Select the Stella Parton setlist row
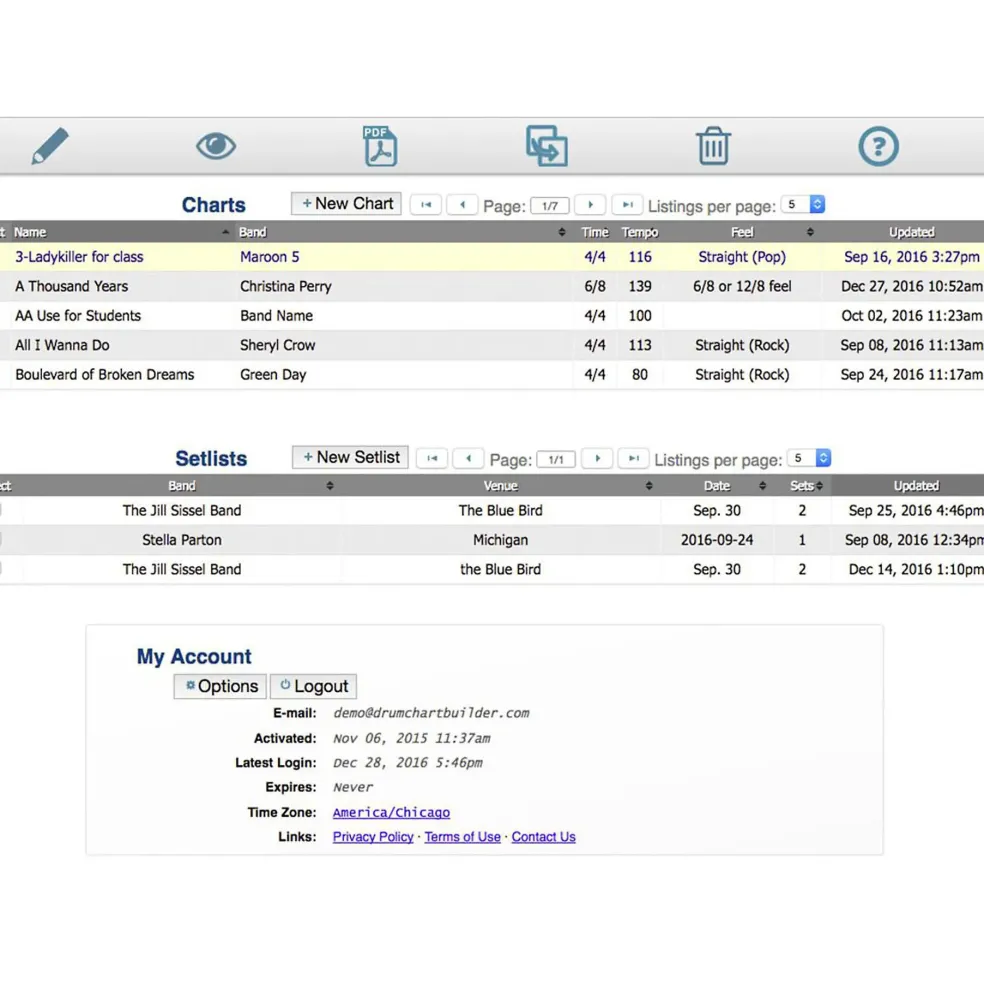The height and width of the screenshot is (985, 984). [x=492, y=540]
